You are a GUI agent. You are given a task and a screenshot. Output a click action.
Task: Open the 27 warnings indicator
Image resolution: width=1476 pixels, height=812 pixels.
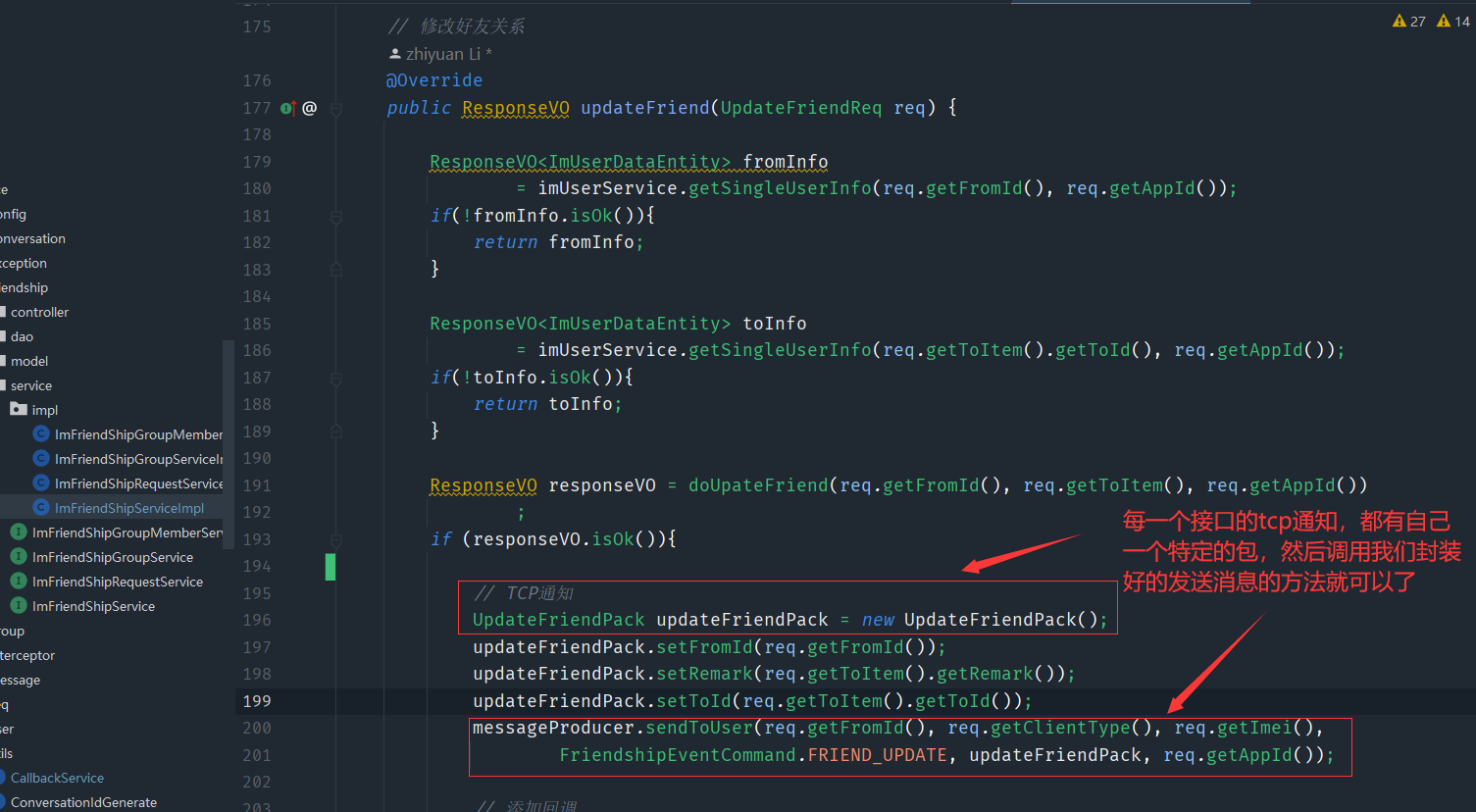coord(1408,21)
